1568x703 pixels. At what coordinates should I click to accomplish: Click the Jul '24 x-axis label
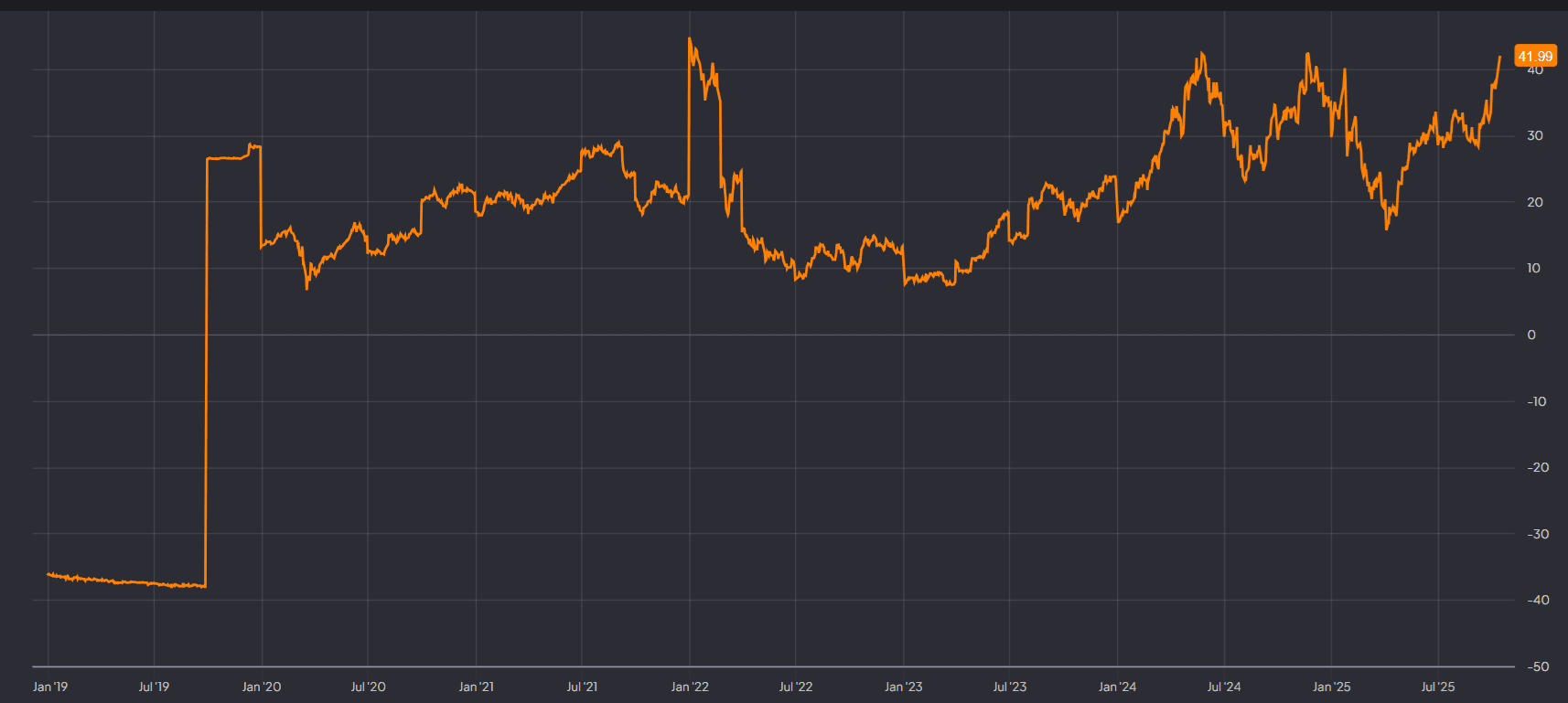tap(1224, 687)
